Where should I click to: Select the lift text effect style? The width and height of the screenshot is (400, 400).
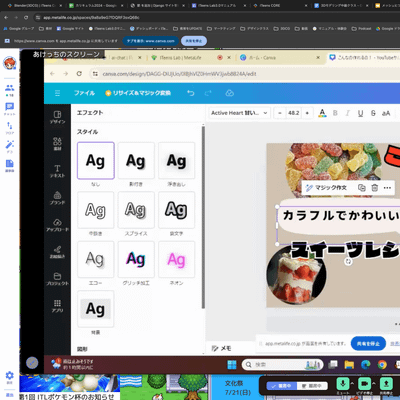tap(176, 161)
